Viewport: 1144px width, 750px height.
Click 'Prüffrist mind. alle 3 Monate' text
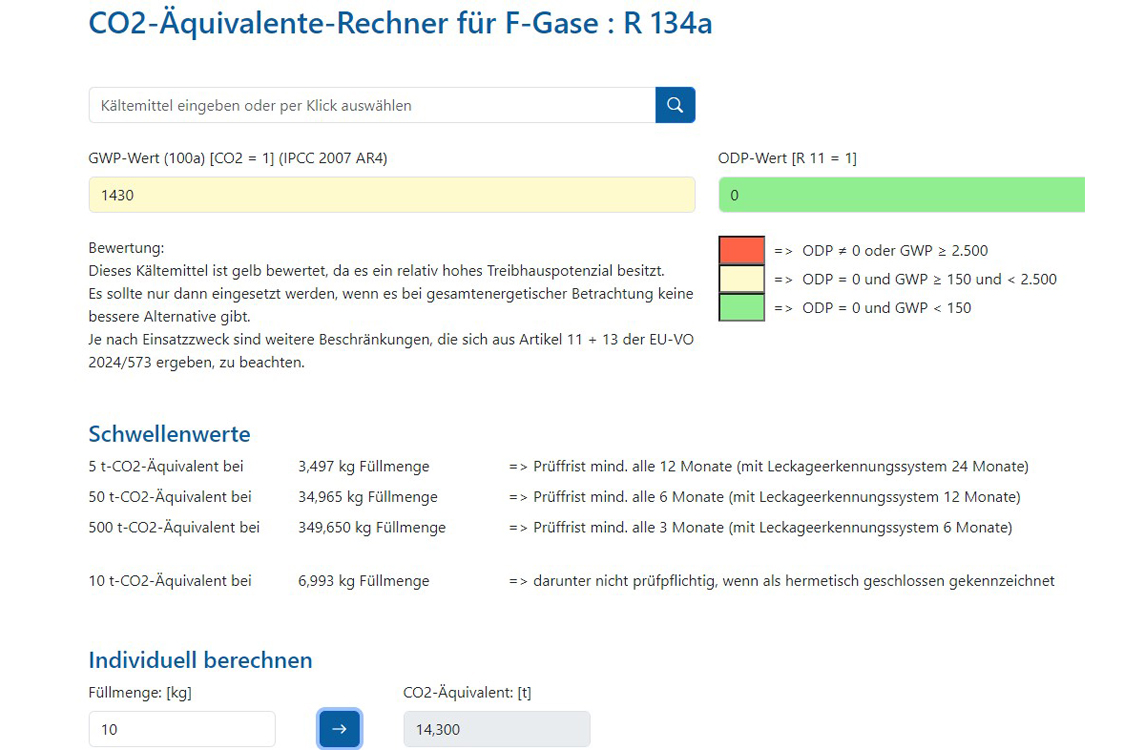point(628,527)
